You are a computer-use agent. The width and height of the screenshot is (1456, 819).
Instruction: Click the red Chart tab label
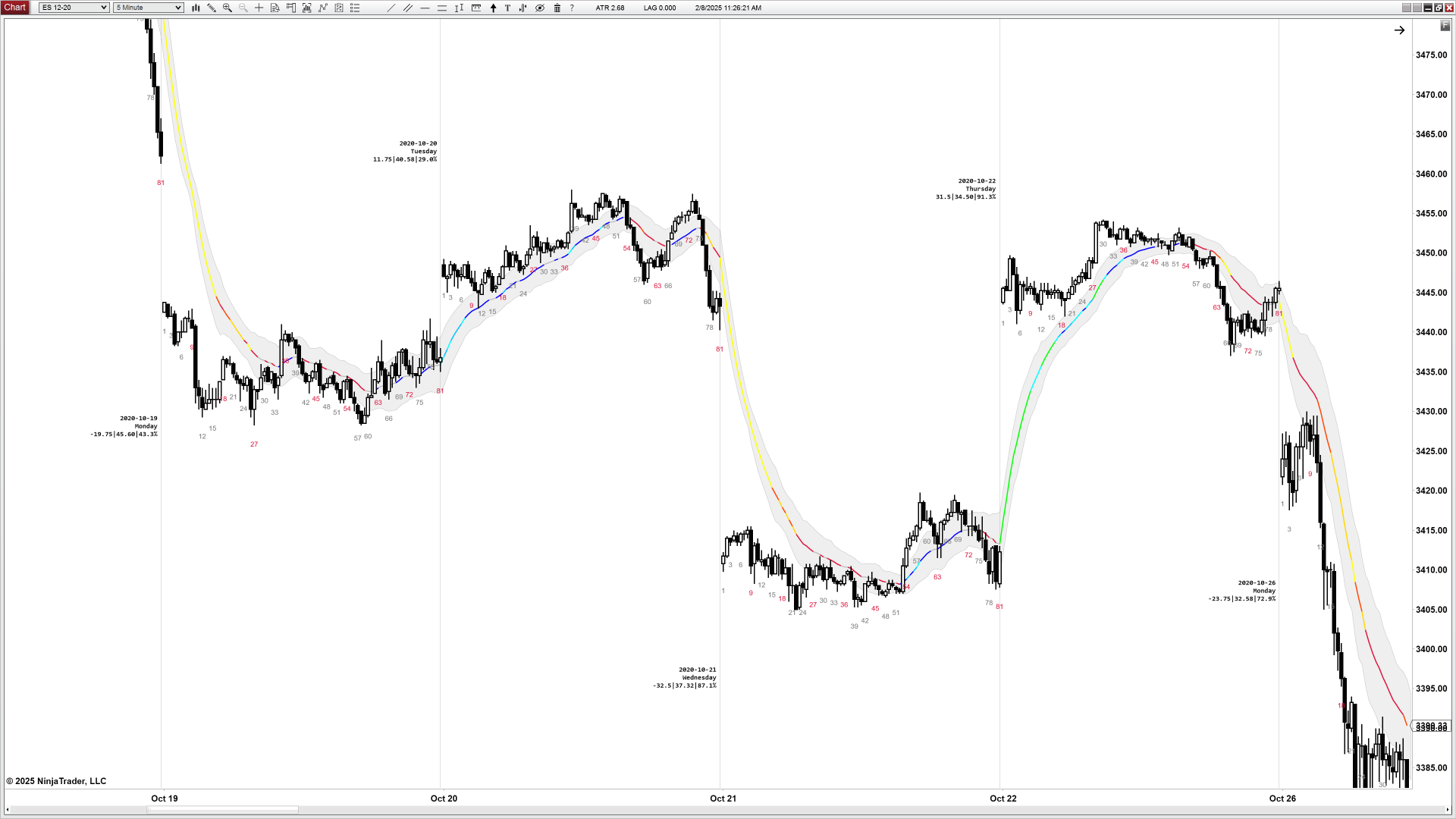(14, 8)
